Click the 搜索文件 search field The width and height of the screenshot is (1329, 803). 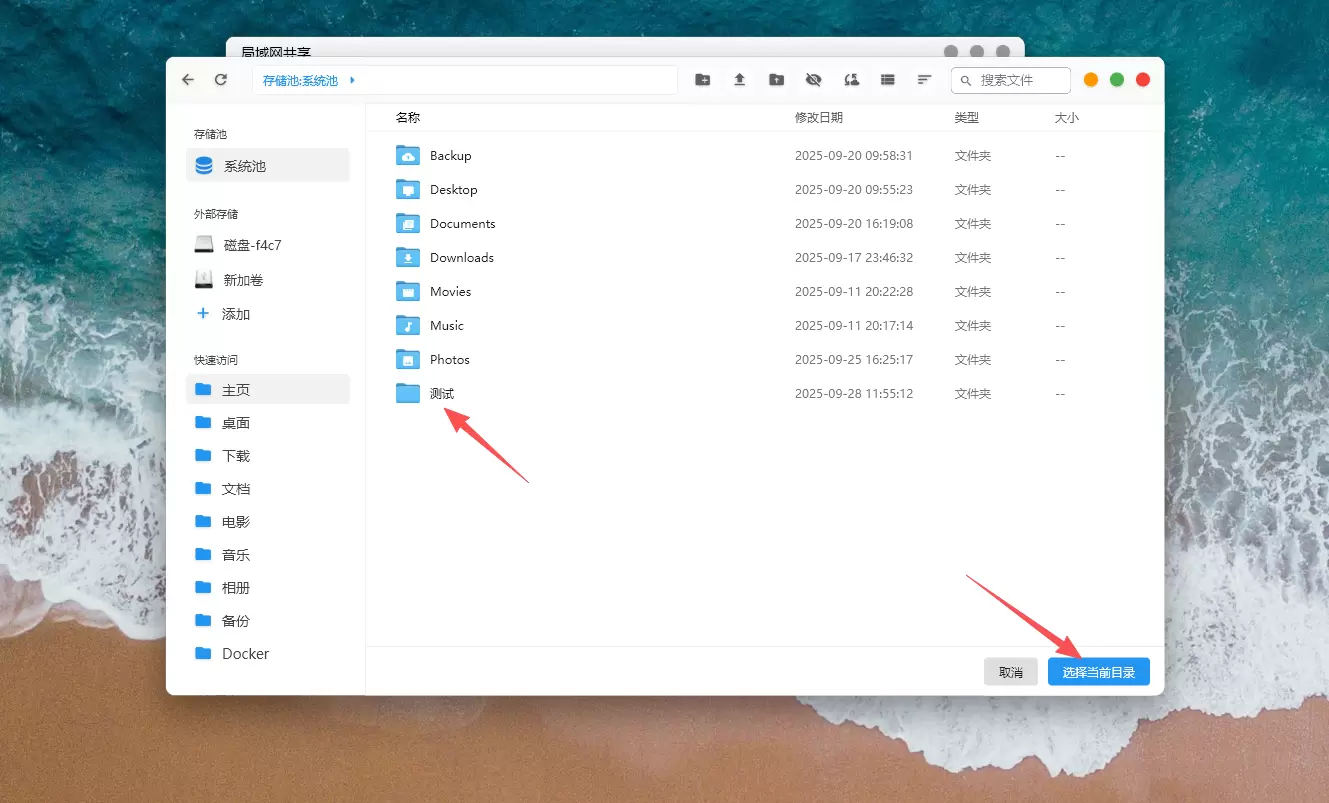coord(1020,80)
